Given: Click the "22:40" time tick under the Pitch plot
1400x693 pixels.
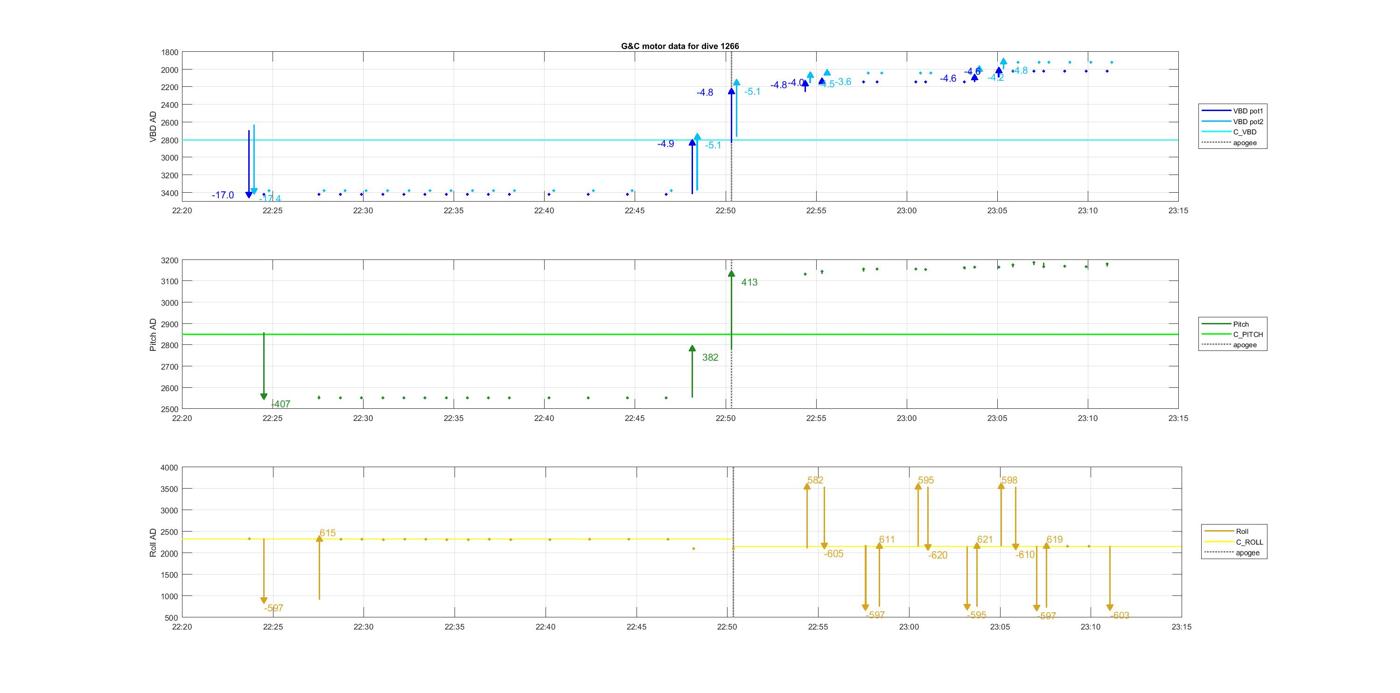Looking at the screenshot, I should tap(544, 418).
